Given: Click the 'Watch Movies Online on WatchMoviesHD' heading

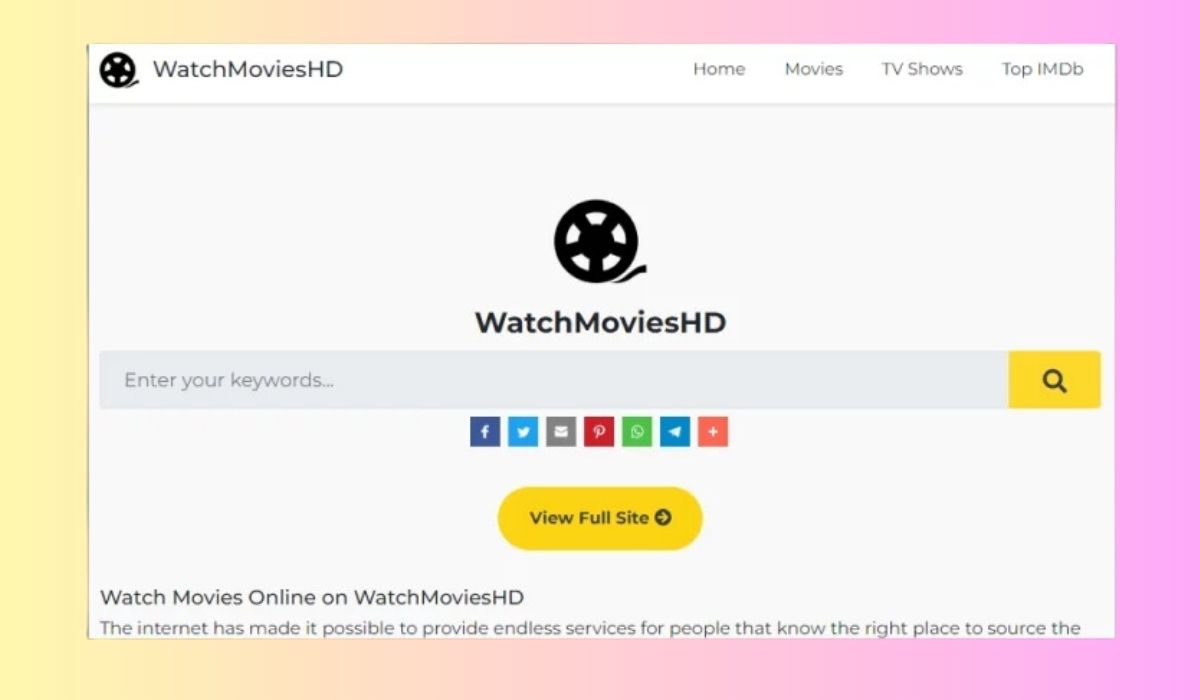Looking at the screenshot, I should click(x=312, y=597).
